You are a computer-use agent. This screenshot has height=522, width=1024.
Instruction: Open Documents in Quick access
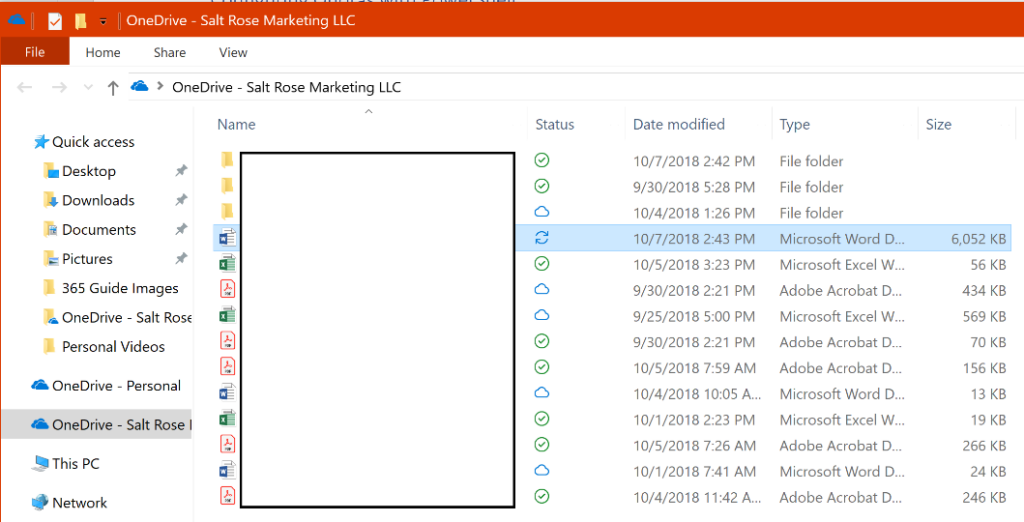(x=89, y=230)
